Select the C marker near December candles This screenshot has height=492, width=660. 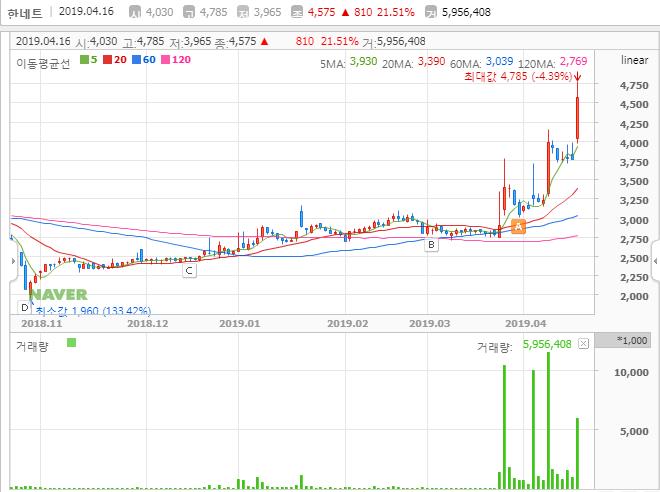pos(189,271)
